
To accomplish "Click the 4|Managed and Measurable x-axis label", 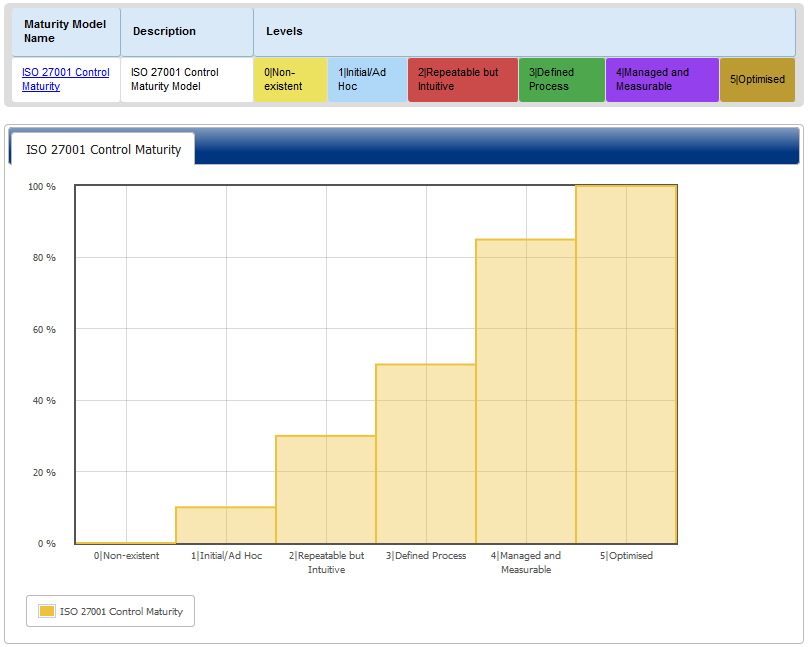I will click(x=526, y=562).
